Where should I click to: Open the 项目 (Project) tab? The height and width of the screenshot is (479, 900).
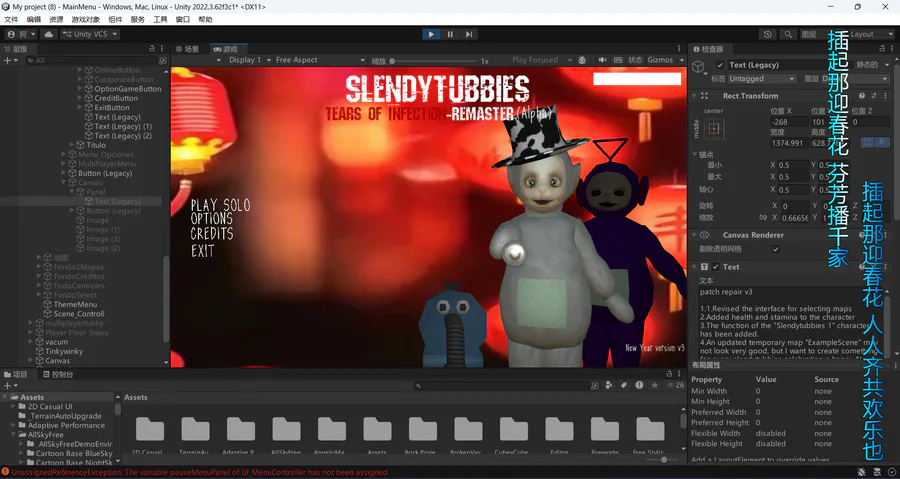tap(16, 375)
